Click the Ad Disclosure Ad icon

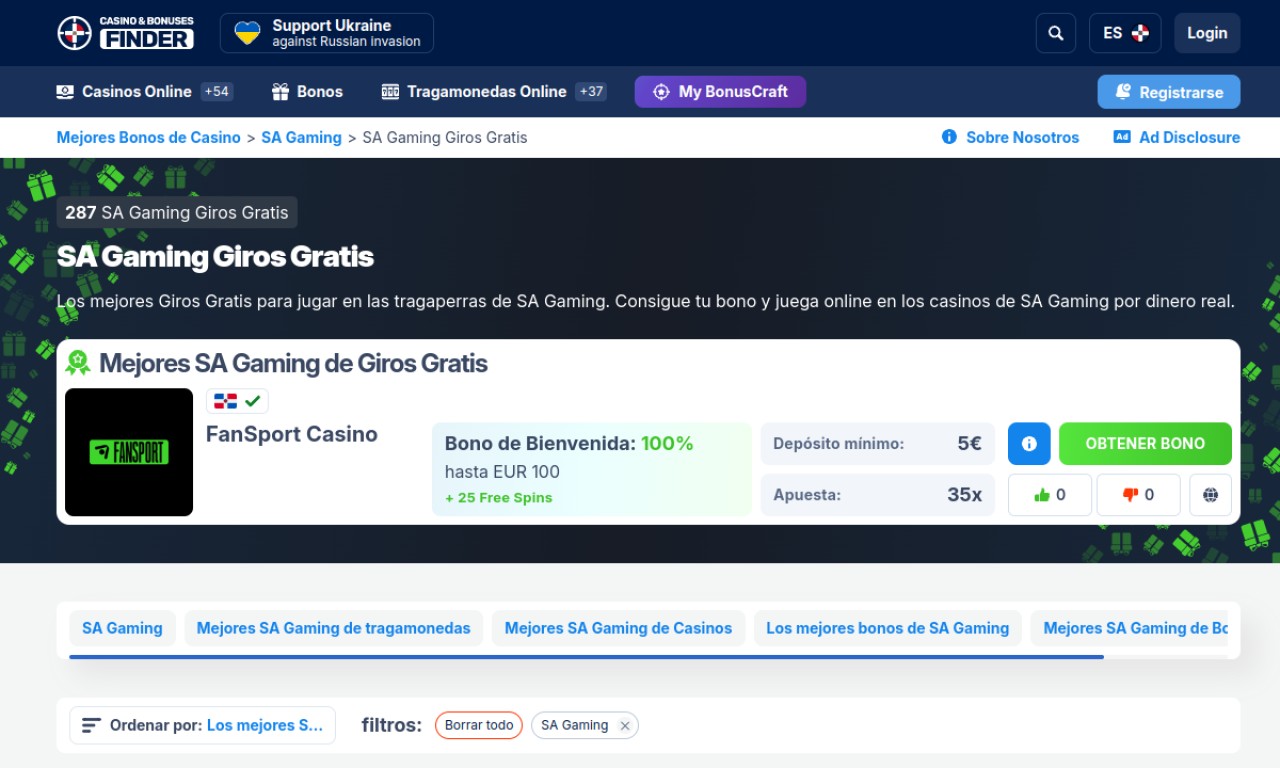coord(1122,137)
